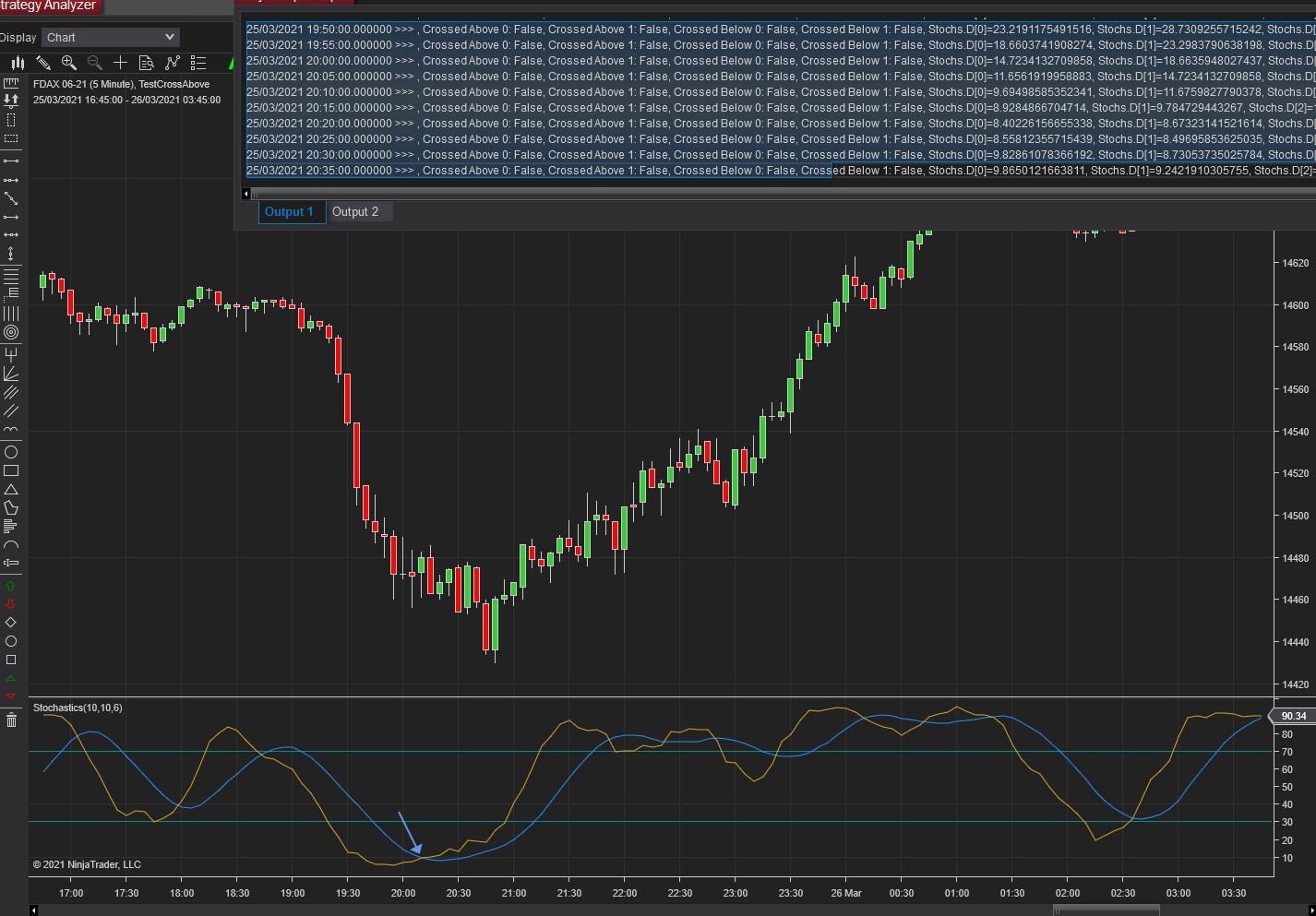Click the candlestick bar style icon
The width and height of the screenshot is (1316, 916).
tap(18, 63)
